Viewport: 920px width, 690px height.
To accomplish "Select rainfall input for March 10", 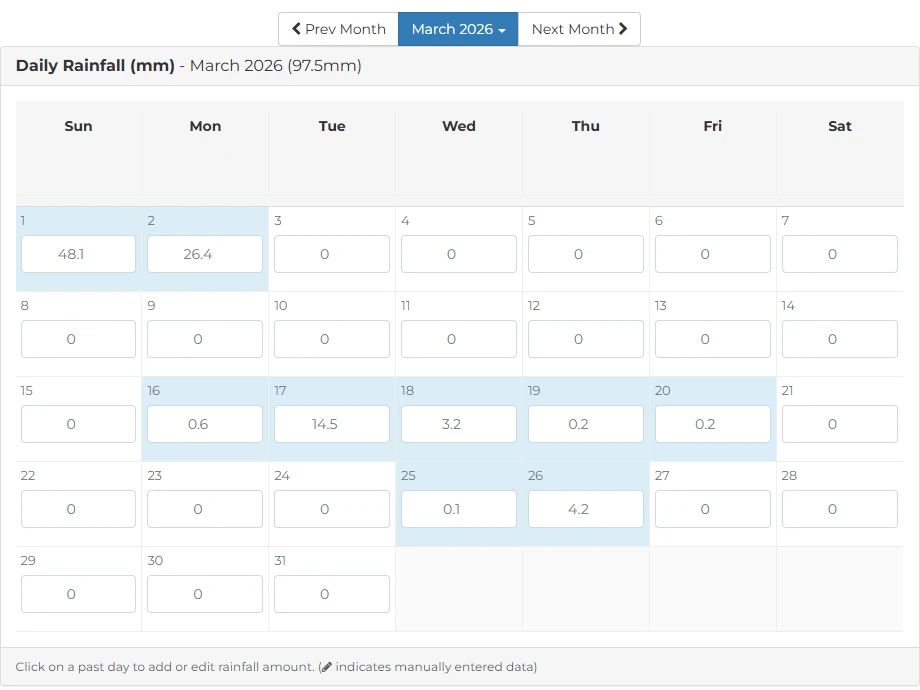I will pyautogui.click(x=332, y=339).
